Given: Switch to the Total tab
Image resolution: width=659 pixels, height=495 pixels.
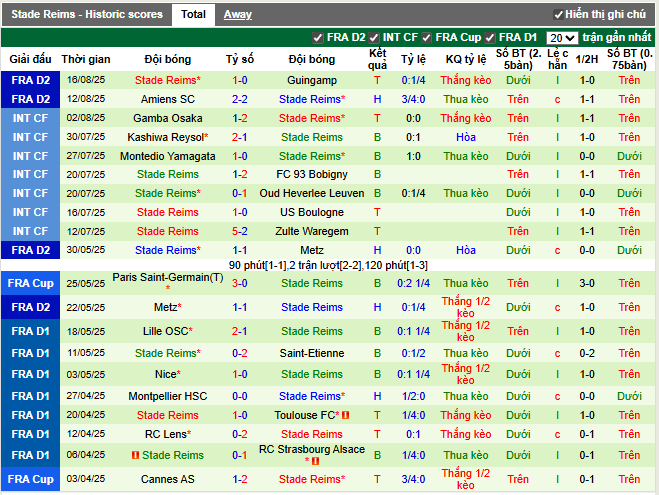Looking at the screenshot, I should [193, 14].
